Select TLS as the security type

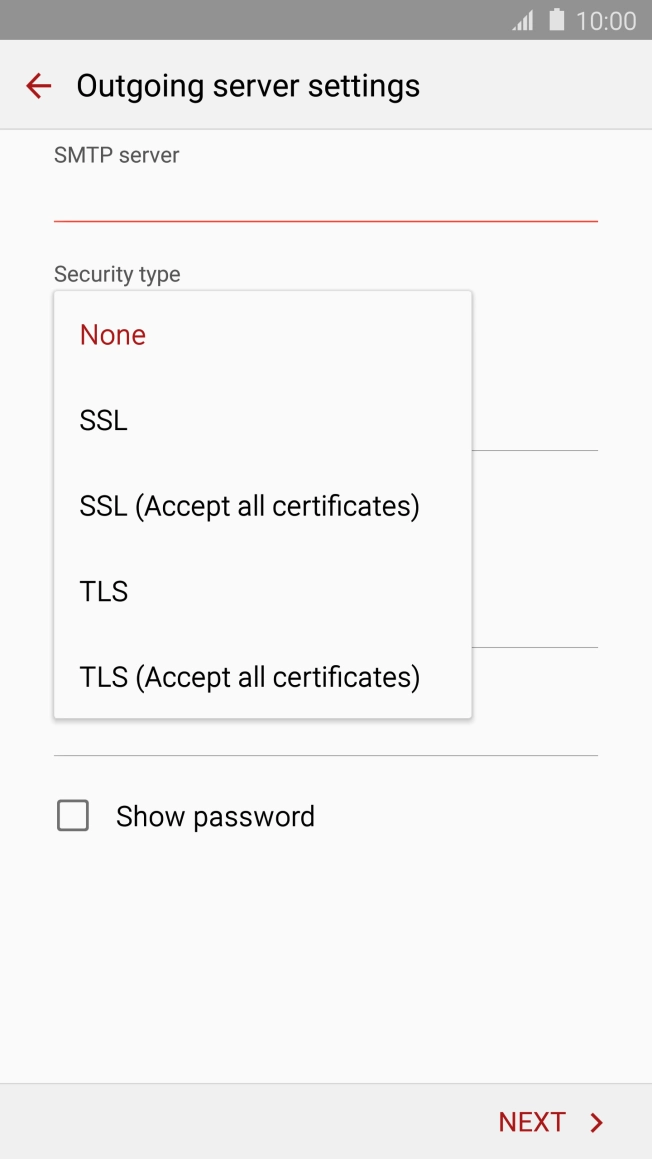point(103,591)
